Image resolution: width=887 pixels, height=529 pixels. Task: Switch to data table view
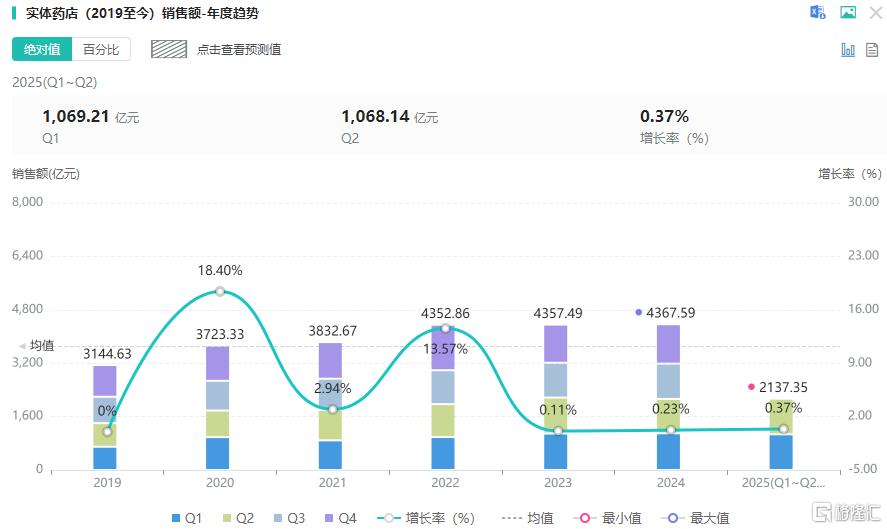point(872,50)
